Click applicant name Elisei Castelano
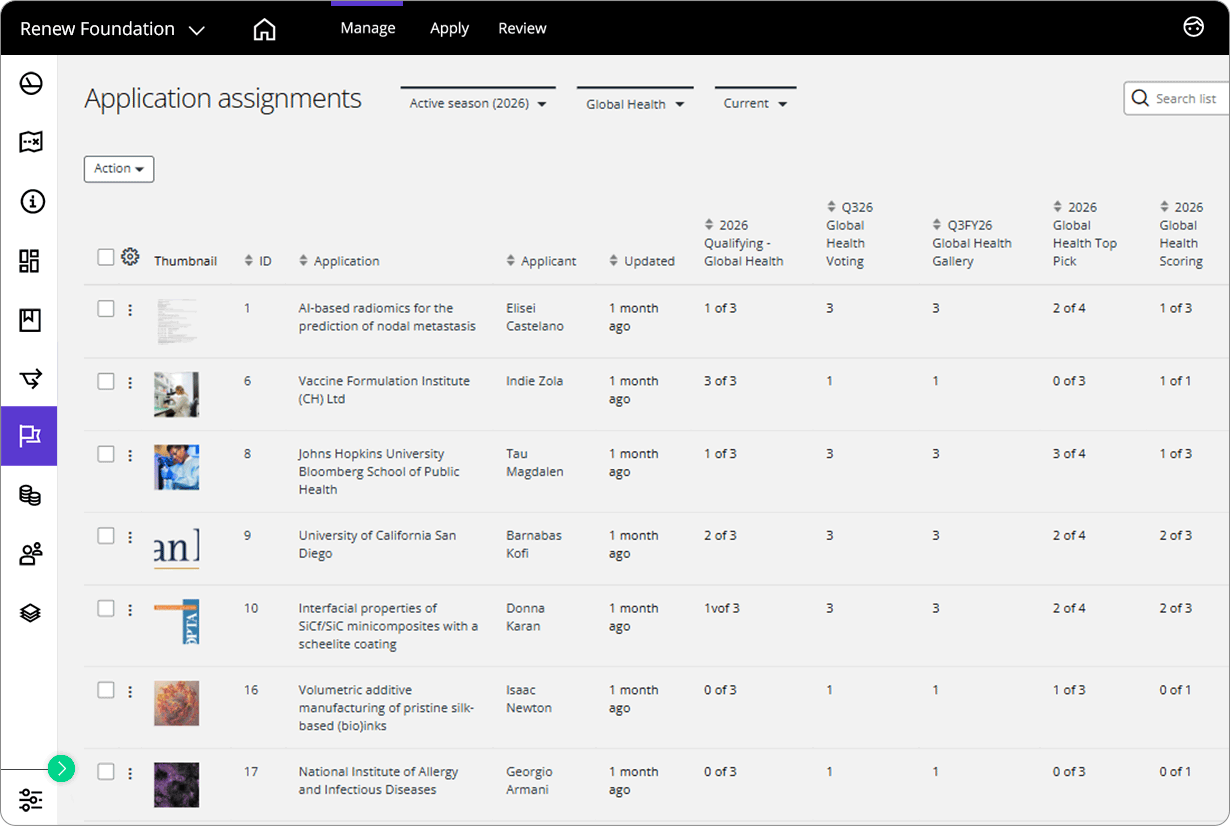The width and height of the screenshot is (1230, 828). click(535, 317)
